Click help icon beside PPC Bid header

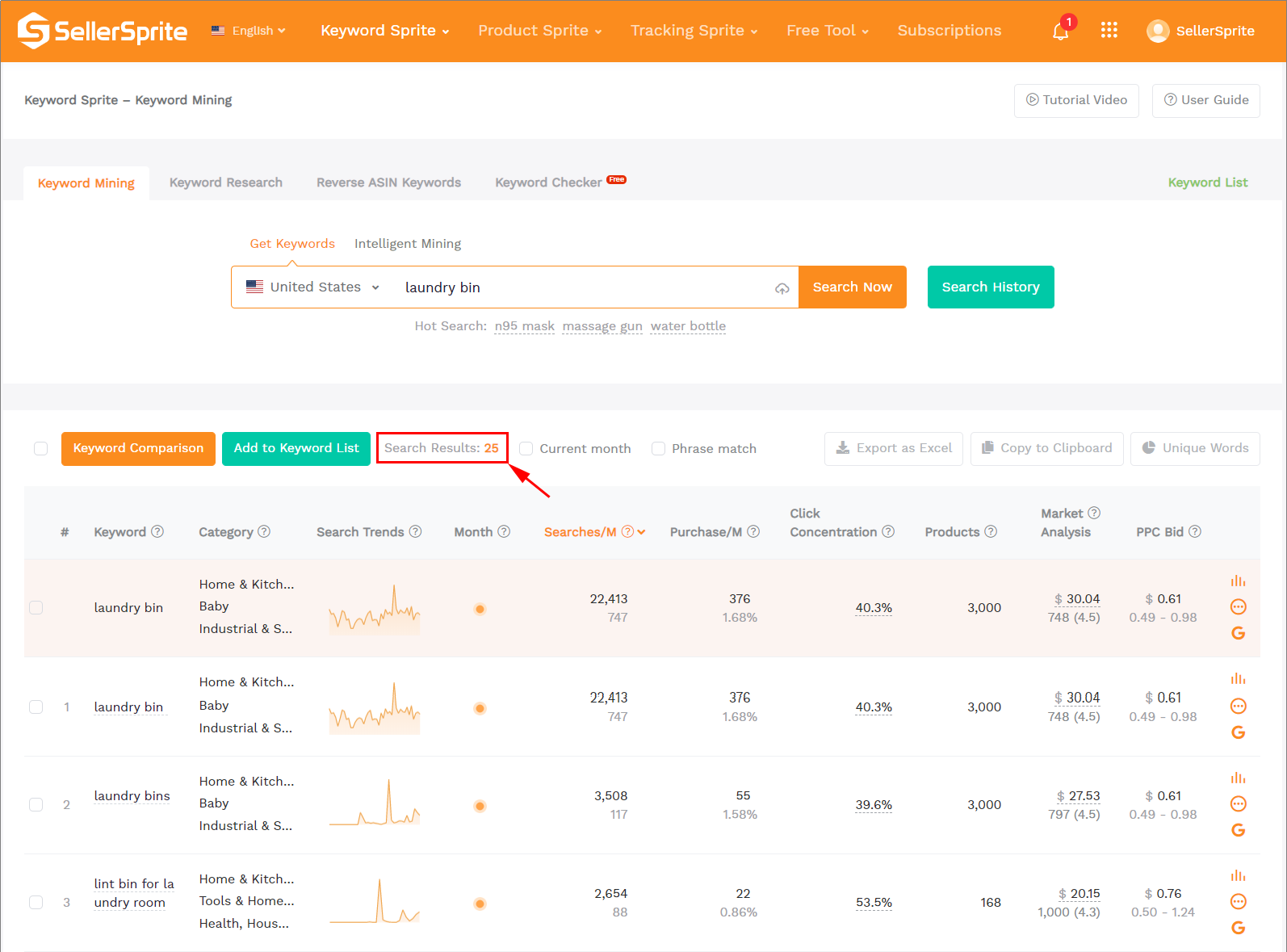point(1195,531)
